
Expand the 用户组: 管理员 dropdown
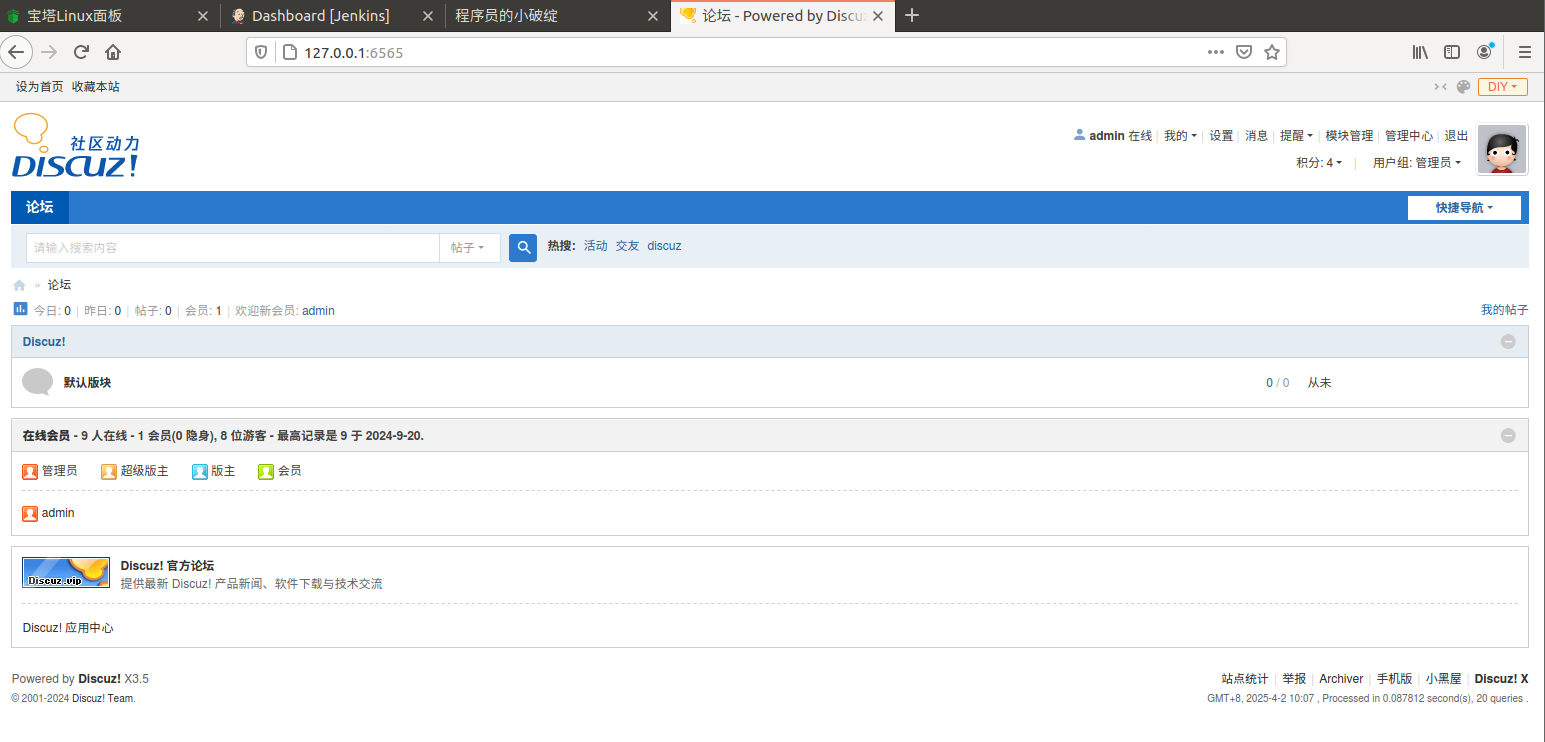[1417, 163]
